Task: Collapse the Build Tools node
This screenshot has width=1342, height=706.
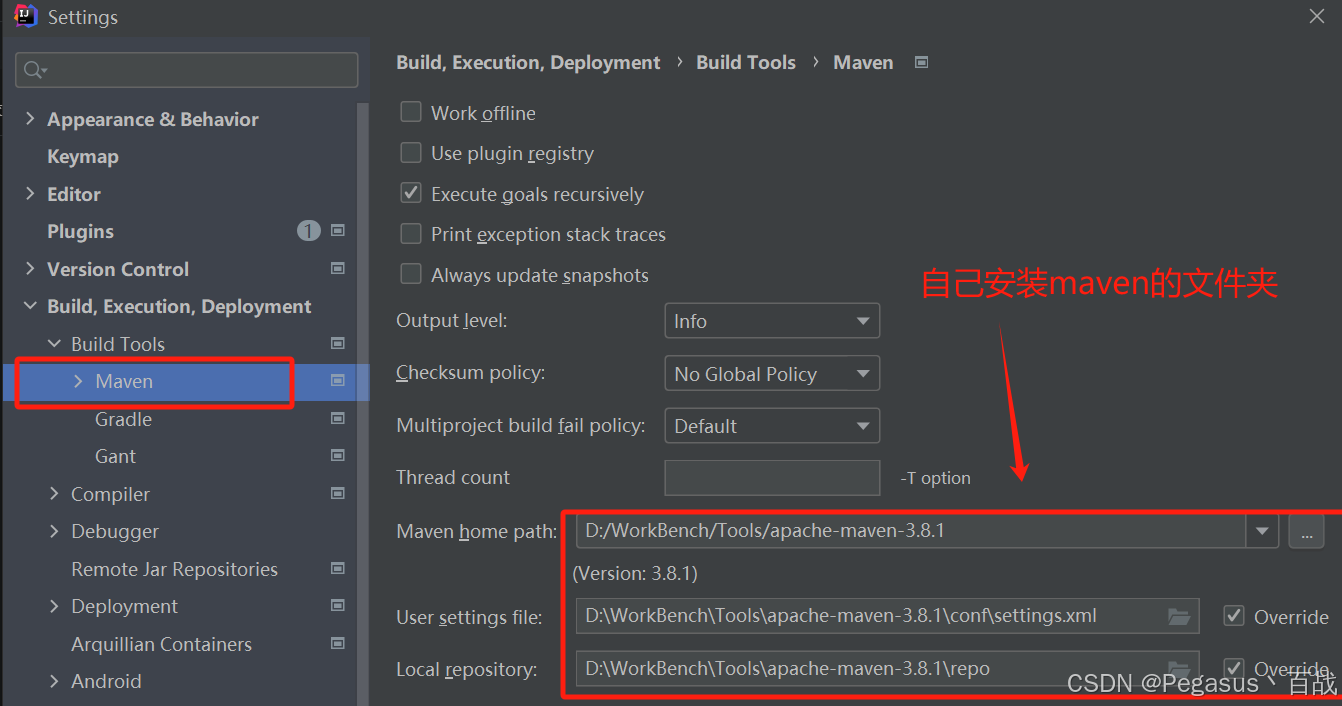Action: point(54,344)
